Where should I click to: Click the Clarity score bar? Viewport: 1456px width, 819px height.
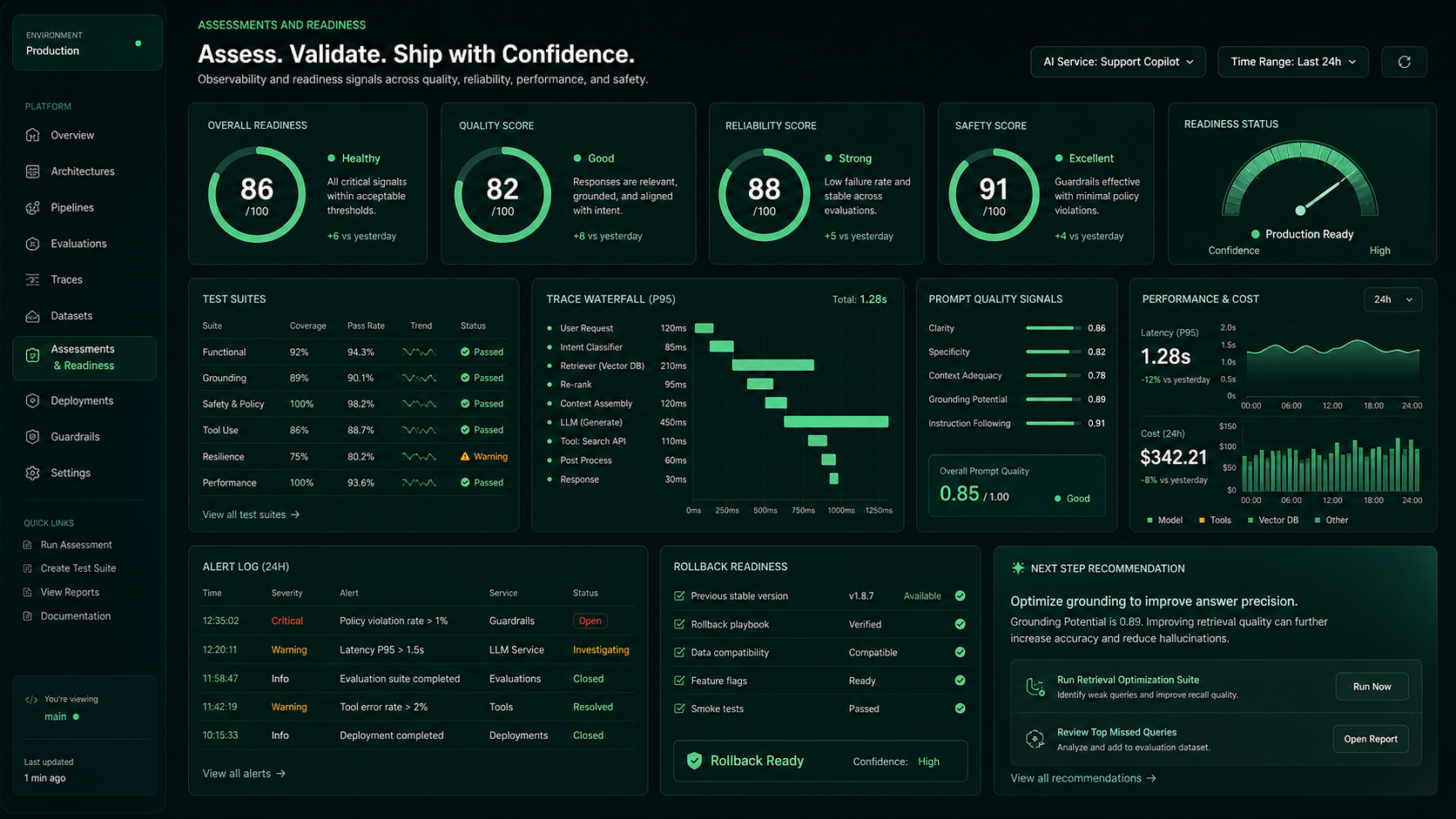click(1053, 328)
